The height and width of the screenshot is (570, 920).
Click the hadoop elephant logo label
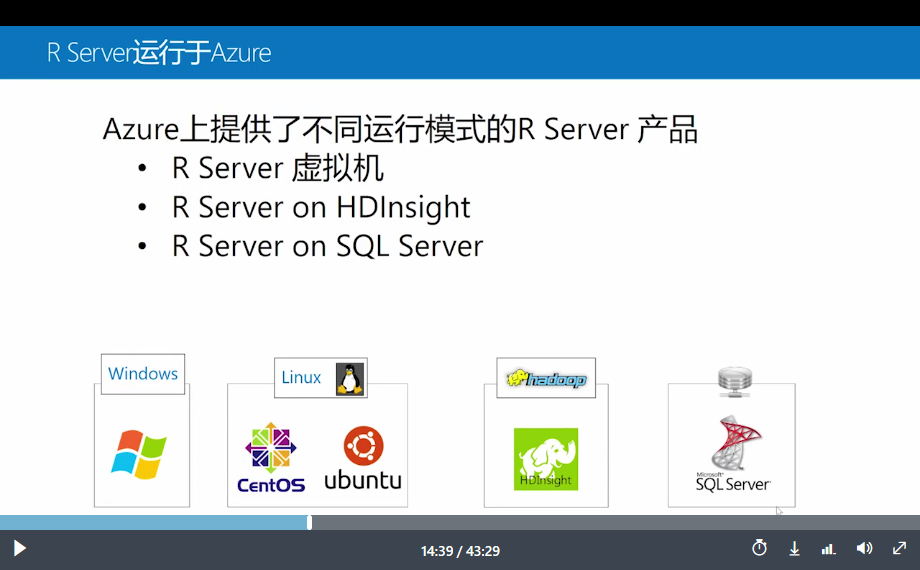tap(546, 379)
